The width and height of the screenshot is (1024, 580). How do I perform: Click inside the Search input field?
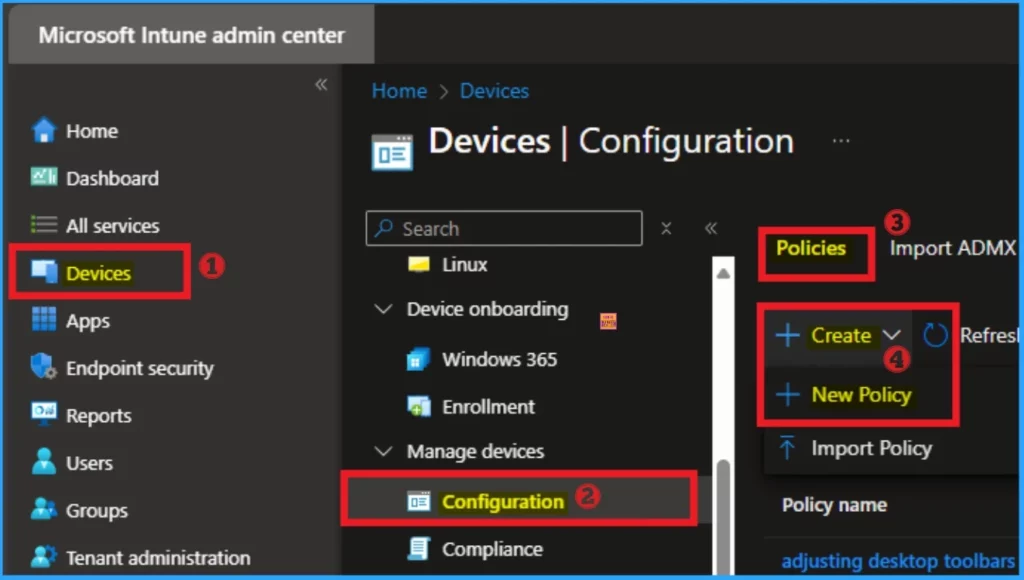click(x=504, y=228)
